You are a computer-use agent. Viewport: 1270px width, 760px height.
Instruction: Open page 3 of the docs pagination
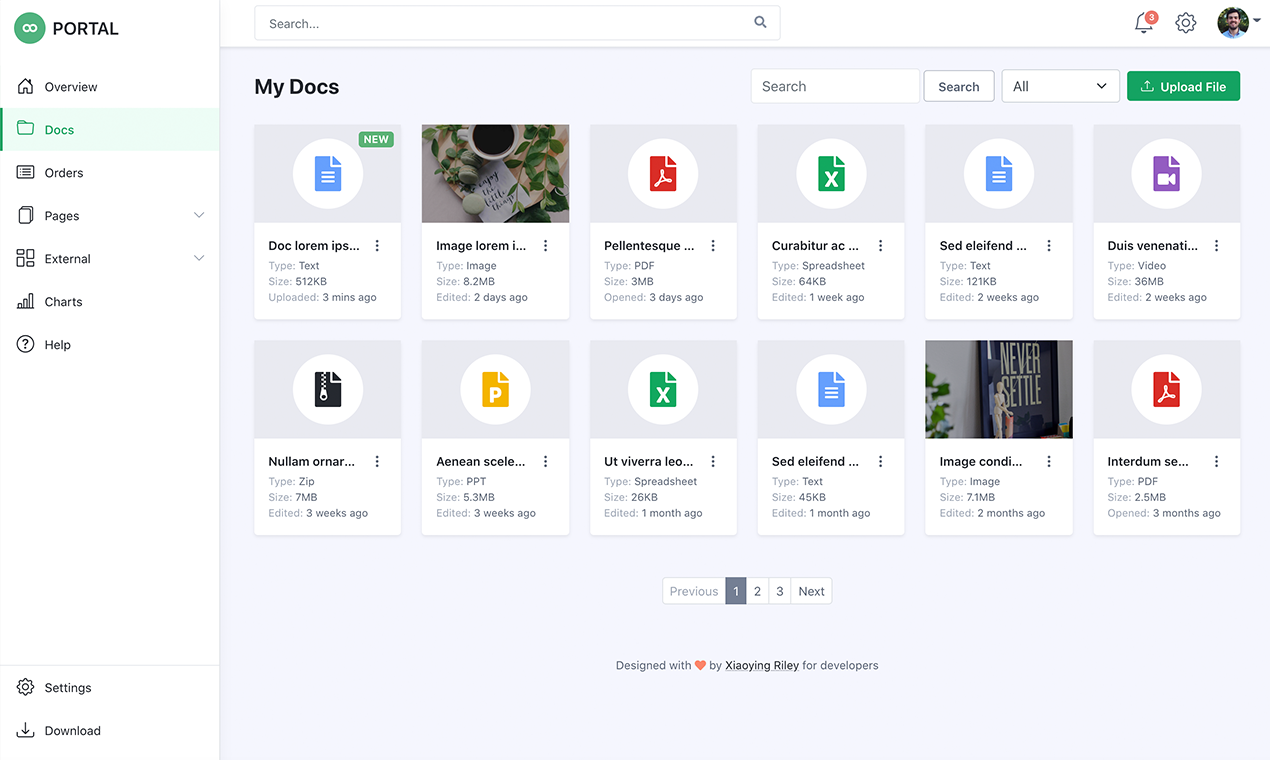779,591
